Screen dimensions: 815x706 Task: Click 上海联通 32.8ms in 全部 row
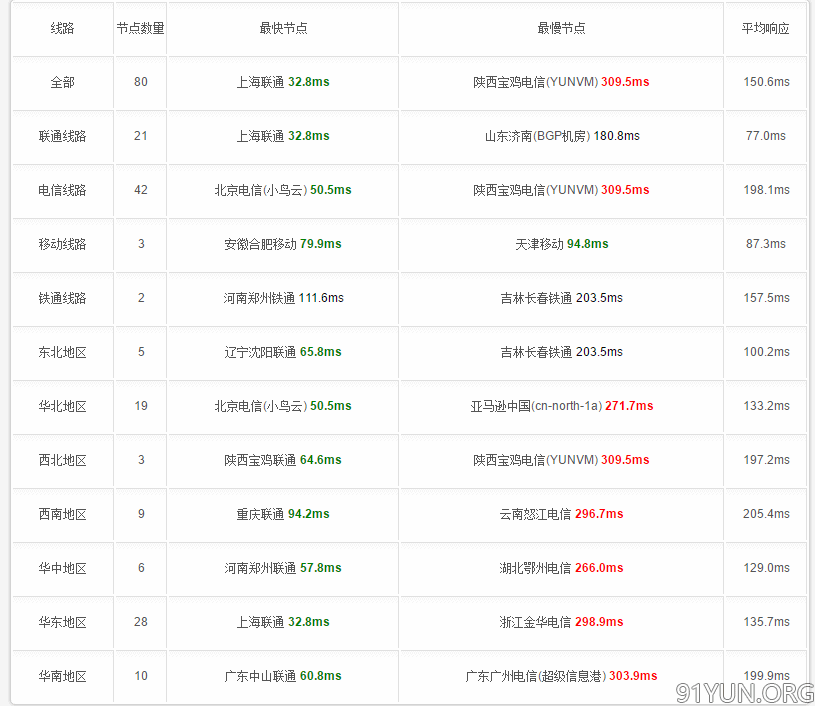[x=283, y=82]
